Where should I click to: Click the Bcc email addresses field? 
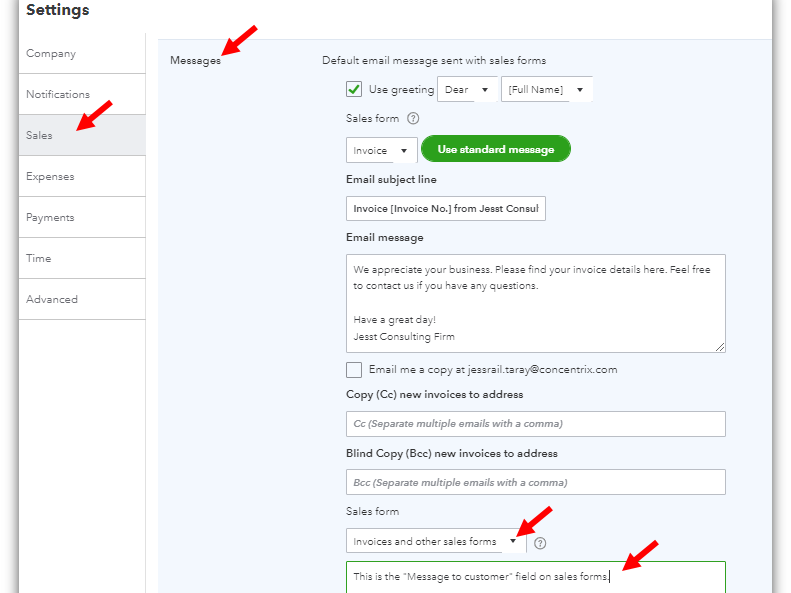(536, 482)
